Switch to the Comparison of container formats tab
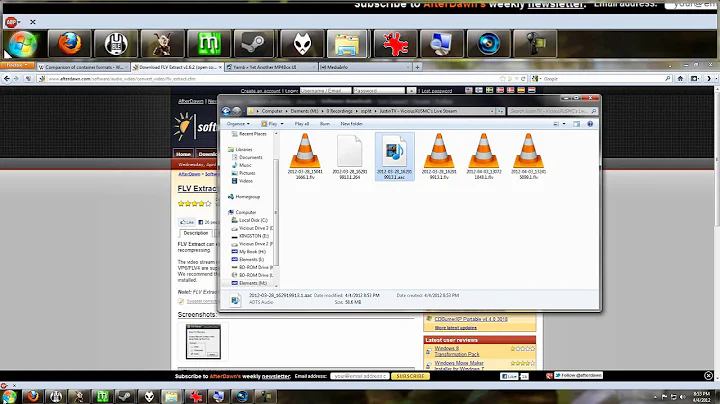This screenshot has width=720, height=404. 83,67
